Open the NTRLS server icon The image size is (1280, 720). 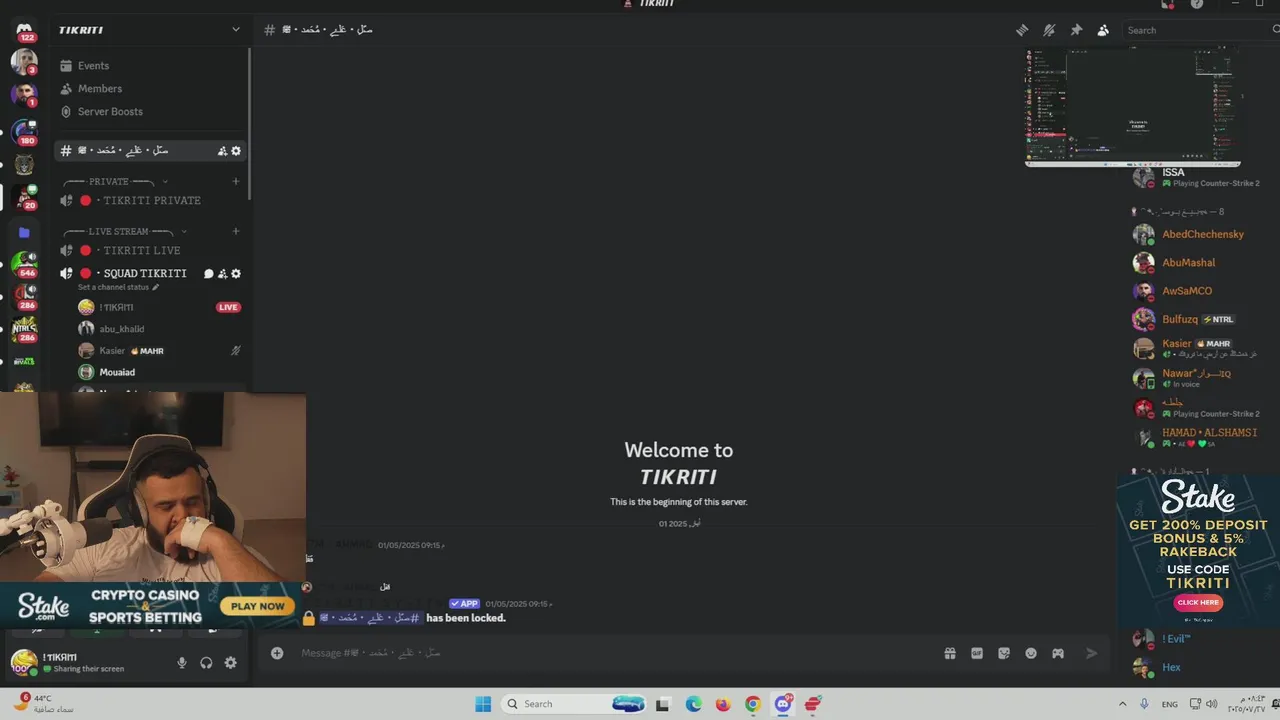(24, 329)
